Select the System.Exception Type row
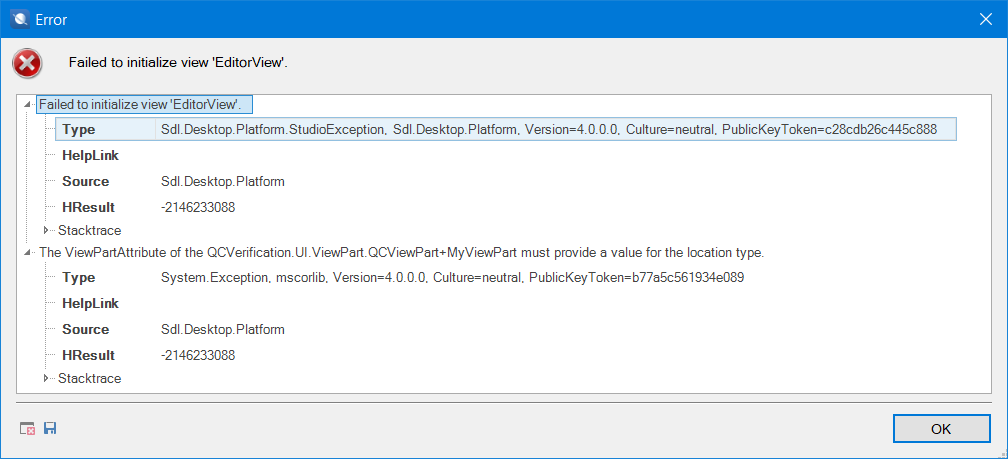Screen dimensions: 1008x459 [452, 278]
